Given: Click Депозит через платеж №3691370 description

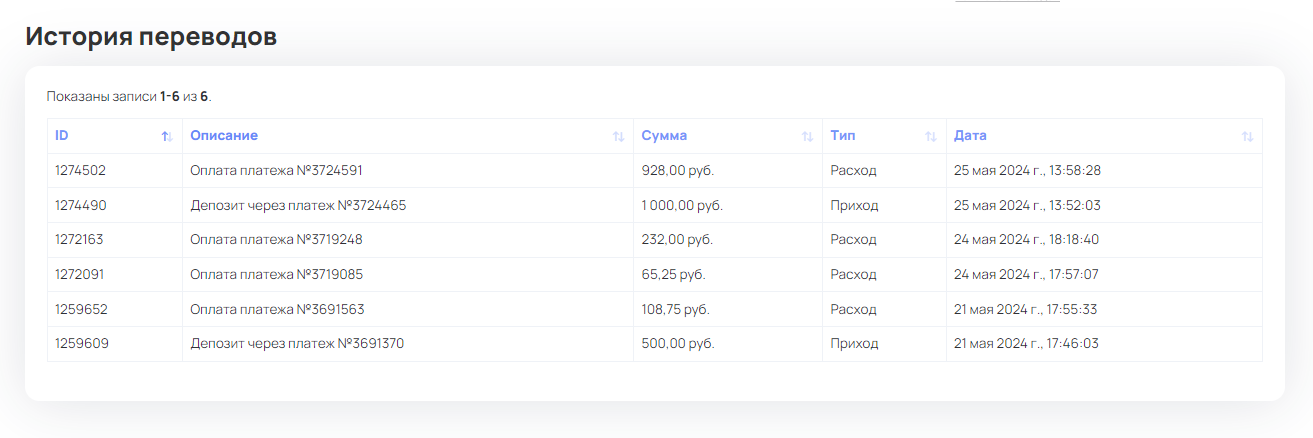Looking at the screenshot, I should tap(297, 344).
